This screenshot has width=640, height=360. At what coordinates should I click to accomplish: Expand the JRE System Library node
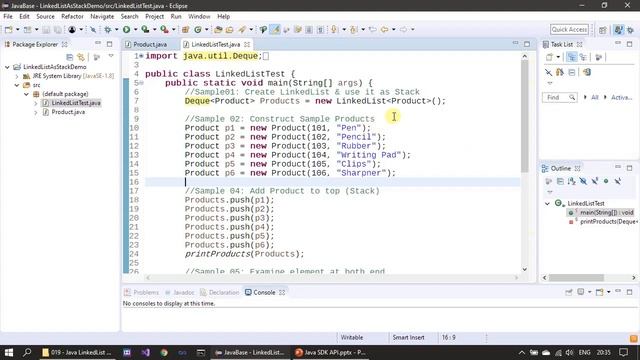(x=17, y=76)
